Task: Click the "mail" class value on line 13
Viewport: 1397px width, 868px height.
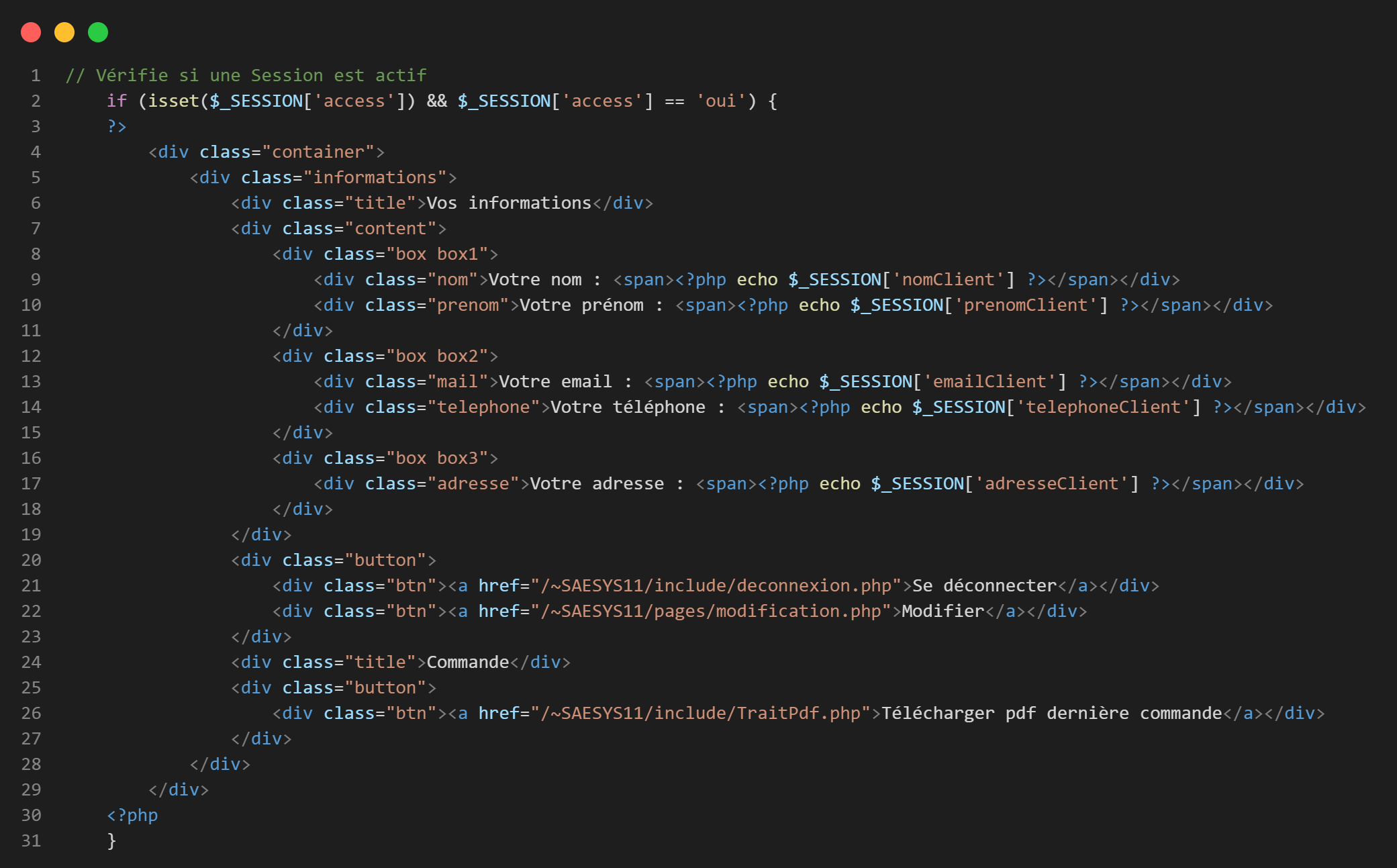Action: (458, 381)
